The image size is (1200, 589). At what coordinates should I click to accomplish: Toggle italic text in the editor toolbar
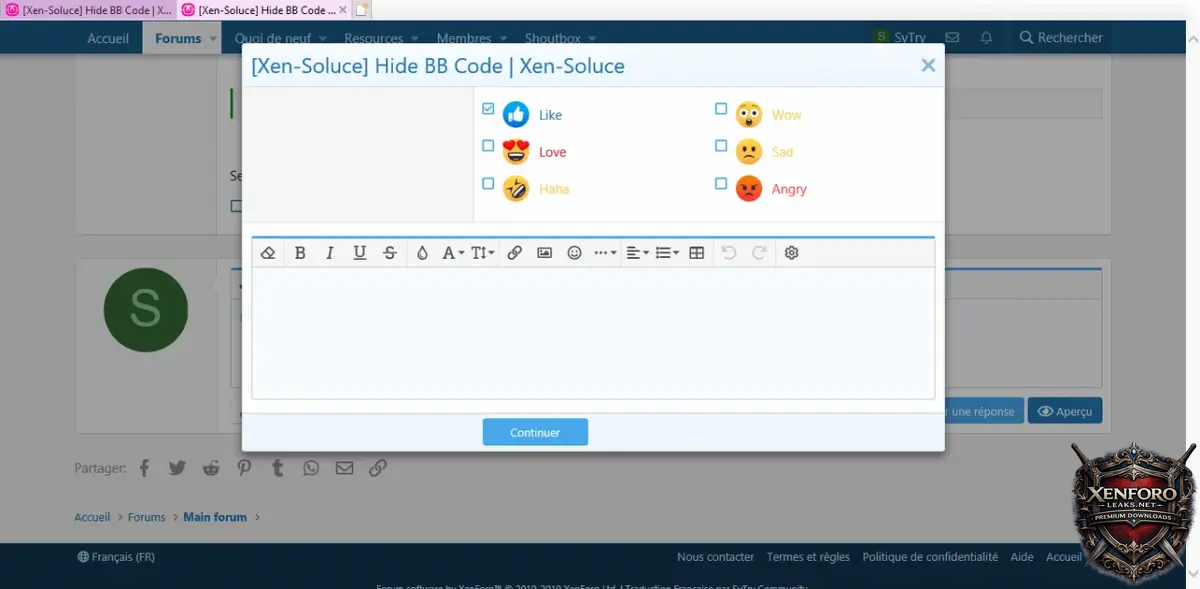(x=330, y=253)
